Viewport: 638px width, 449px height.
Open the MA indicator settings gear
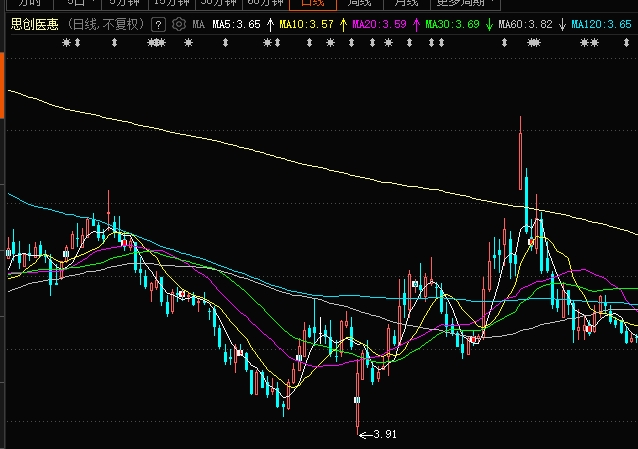[178, 23]
